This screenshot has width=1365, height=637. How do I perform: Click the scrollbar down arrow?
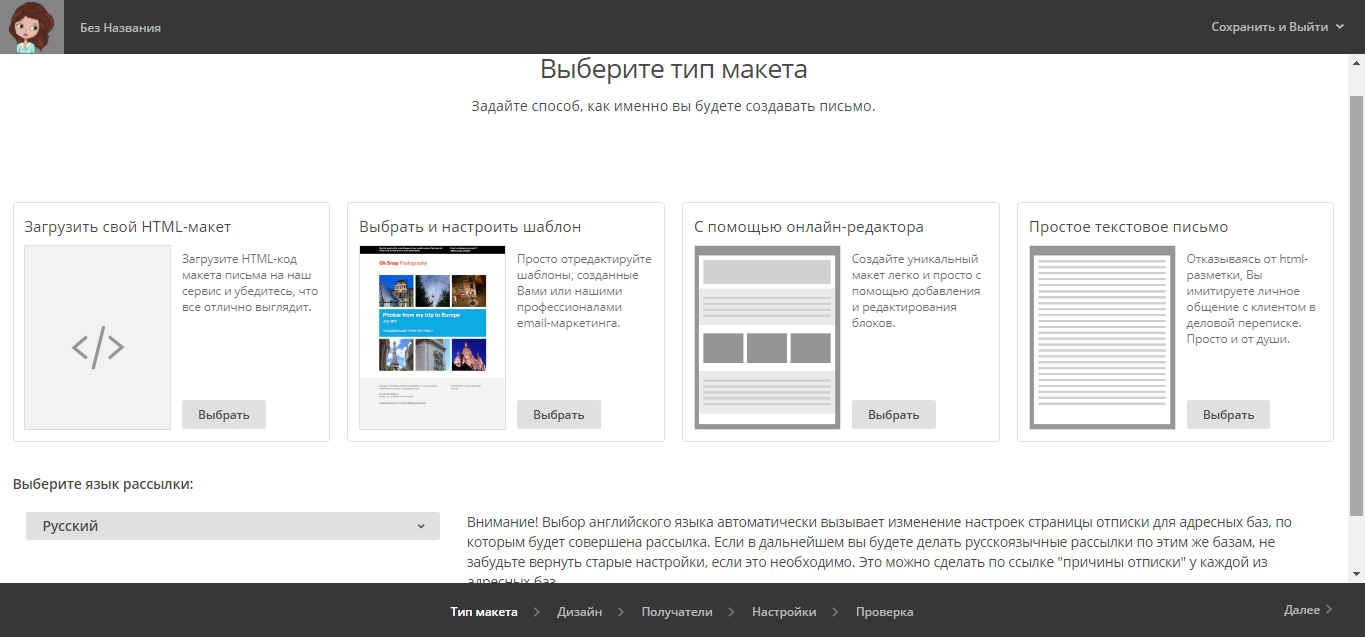coord(1356,574)
